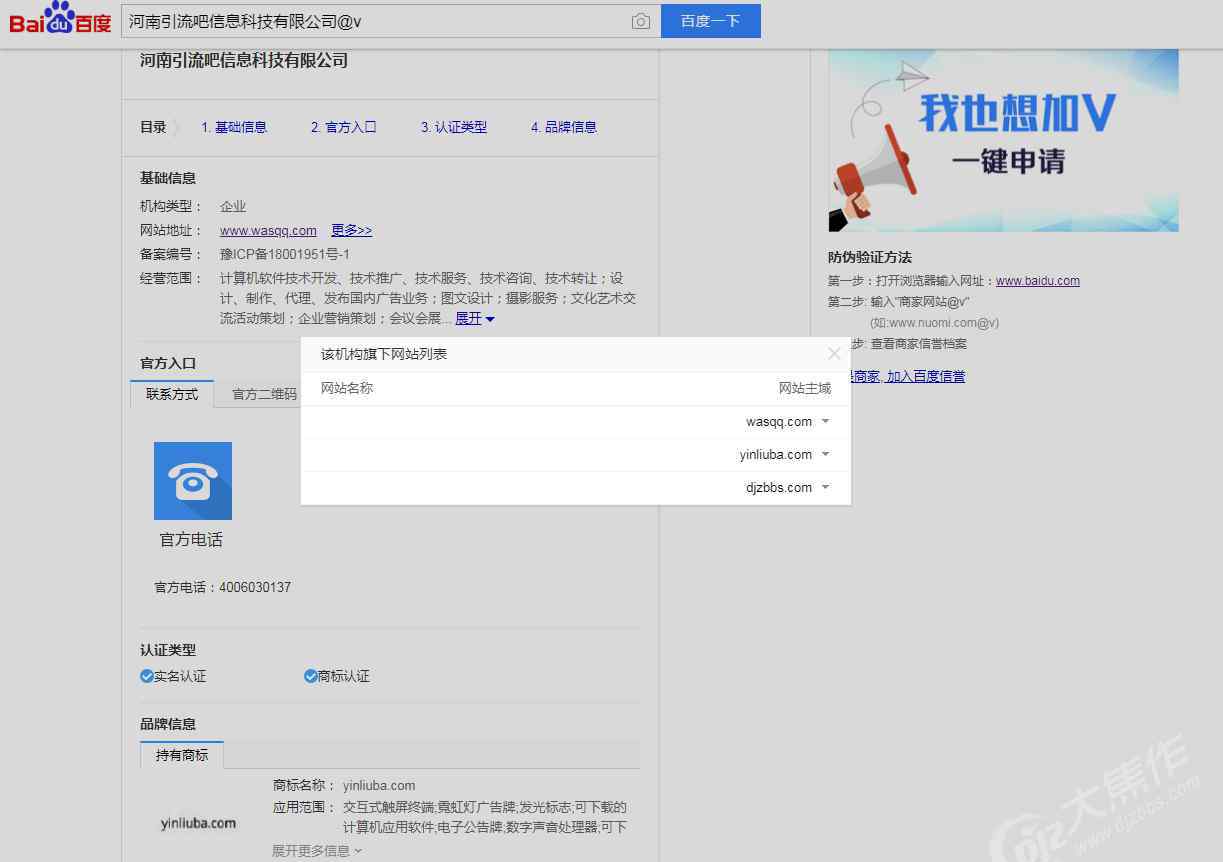Click the 商标认证 verified badge icon
This screenshot has height=862, width=1223.
pyautogui.click(x=311, y=676)
